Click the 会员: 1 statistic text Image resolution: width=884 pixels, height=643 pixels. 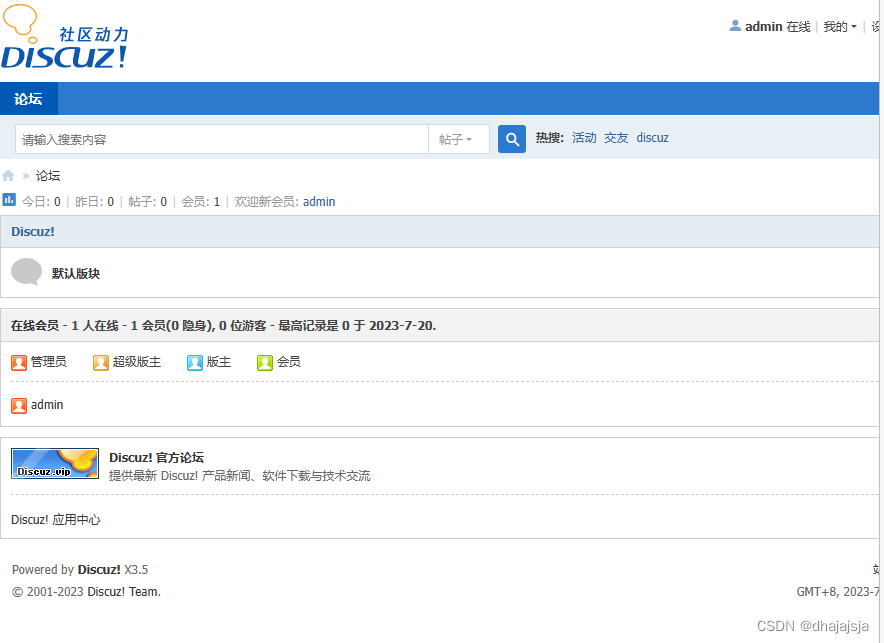pyautogui.click(x=200, y=202)
